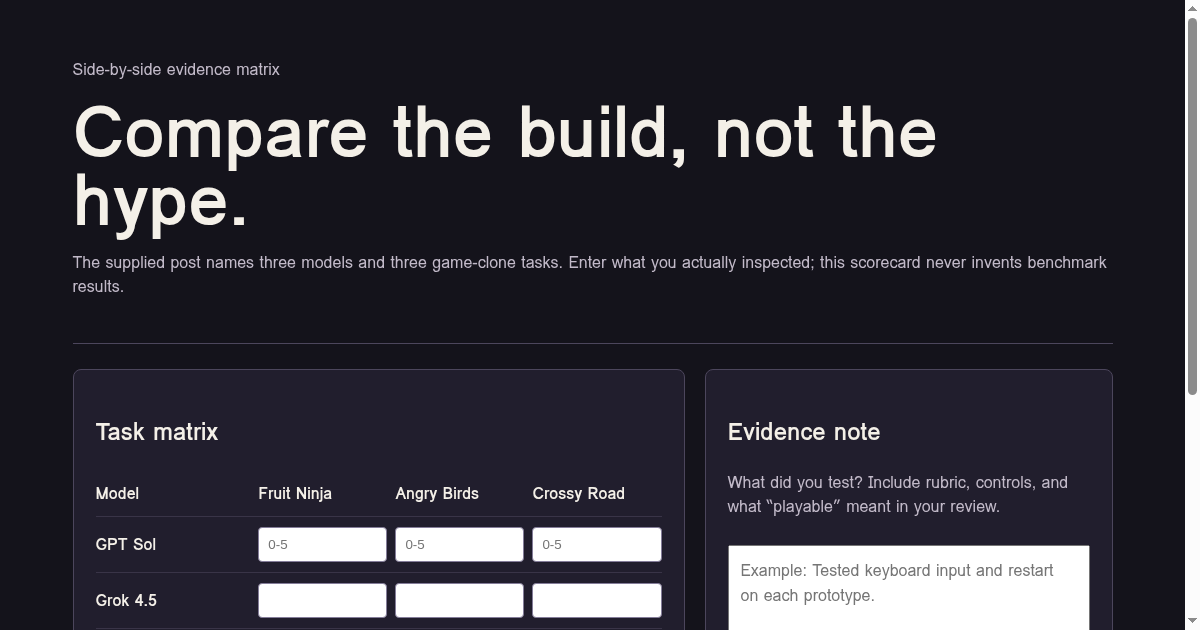Click the "Model" column header

(x=117, y=493)
